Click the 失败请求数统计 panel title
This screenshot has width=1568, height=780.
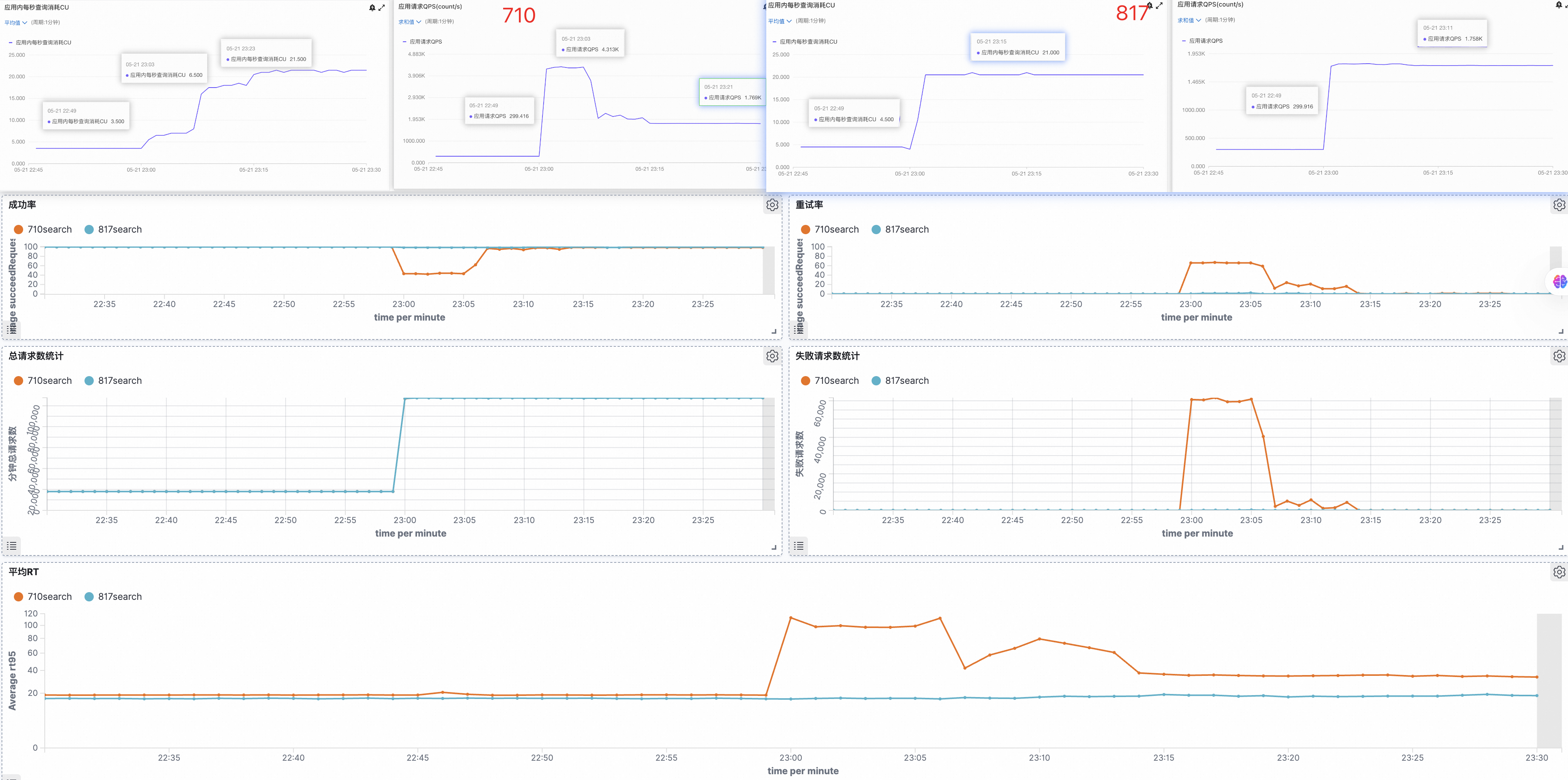point(827,356)
